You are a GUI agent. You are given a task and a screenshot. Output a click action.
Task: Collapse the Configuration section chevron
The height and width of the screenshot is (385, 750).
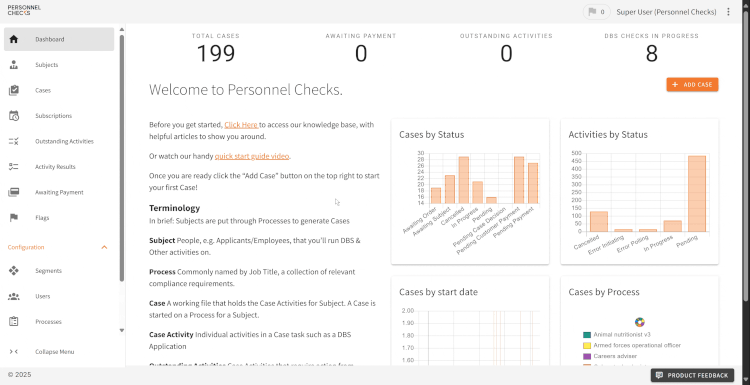coord(104,247)
